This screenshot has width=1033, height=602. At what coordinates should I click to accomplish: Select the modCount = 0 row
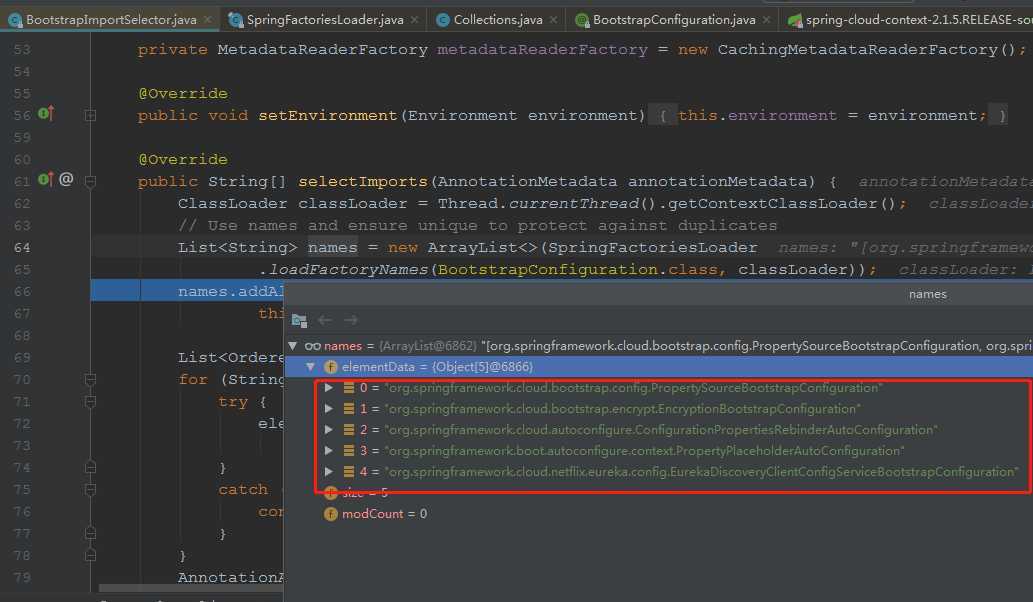tap(658, 514)
